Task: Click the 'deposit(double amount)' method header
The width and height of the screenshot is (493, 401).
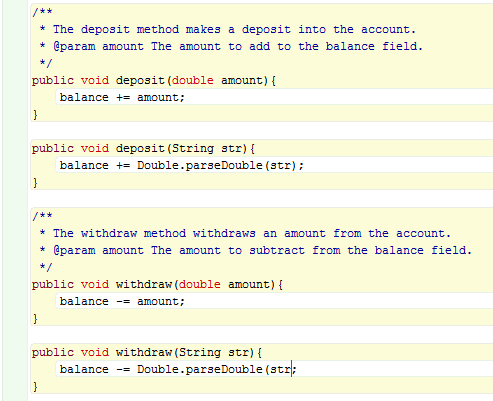Action: tap(154, 80)
